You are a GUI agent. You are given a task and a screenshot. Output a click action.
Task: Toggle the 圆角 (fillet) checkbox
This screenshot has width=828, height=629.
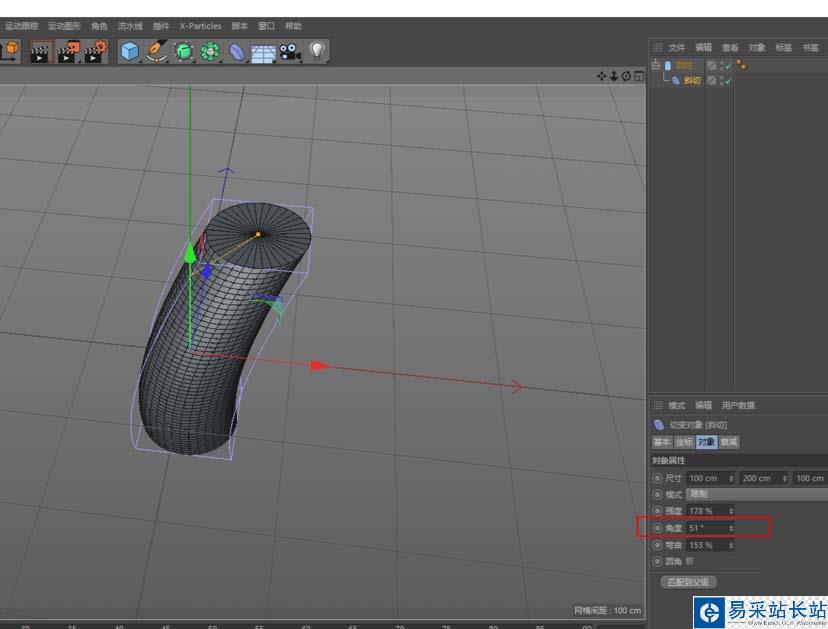690,561
